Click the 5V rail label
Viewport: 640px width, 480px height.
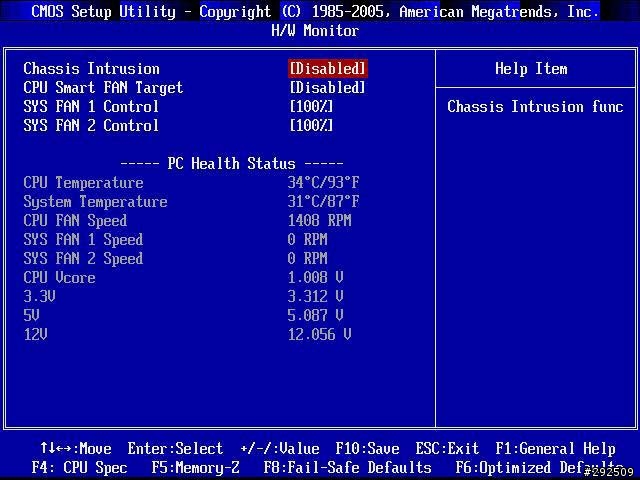[x=31, y=315]
